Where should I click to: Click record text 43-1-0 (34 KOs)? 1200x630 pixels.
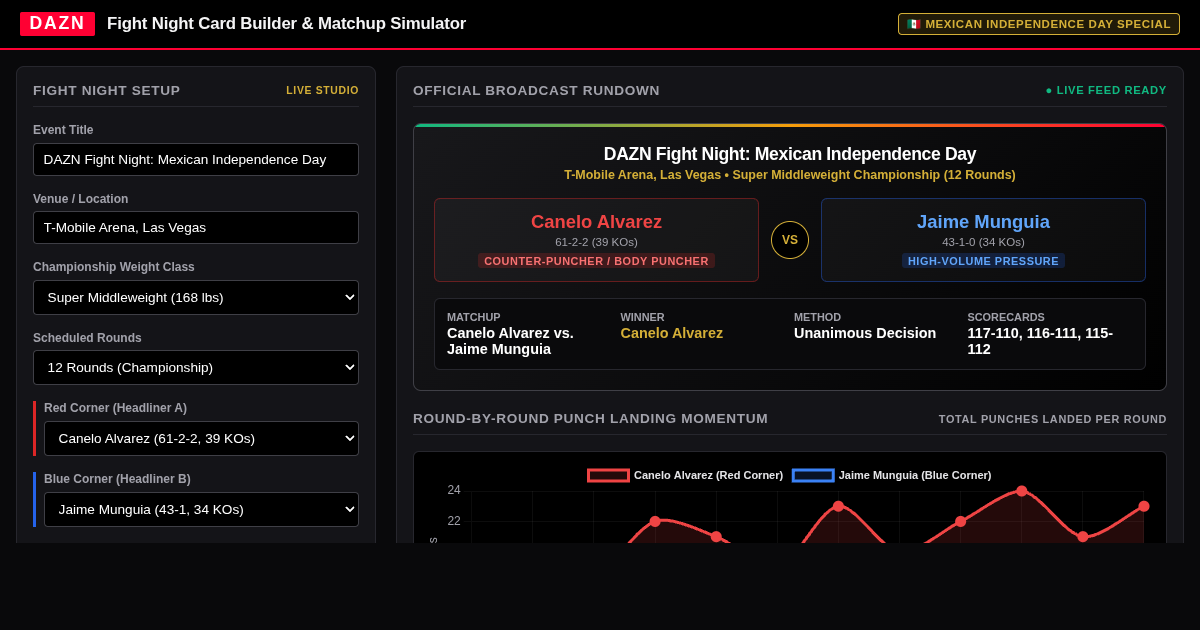983,242
